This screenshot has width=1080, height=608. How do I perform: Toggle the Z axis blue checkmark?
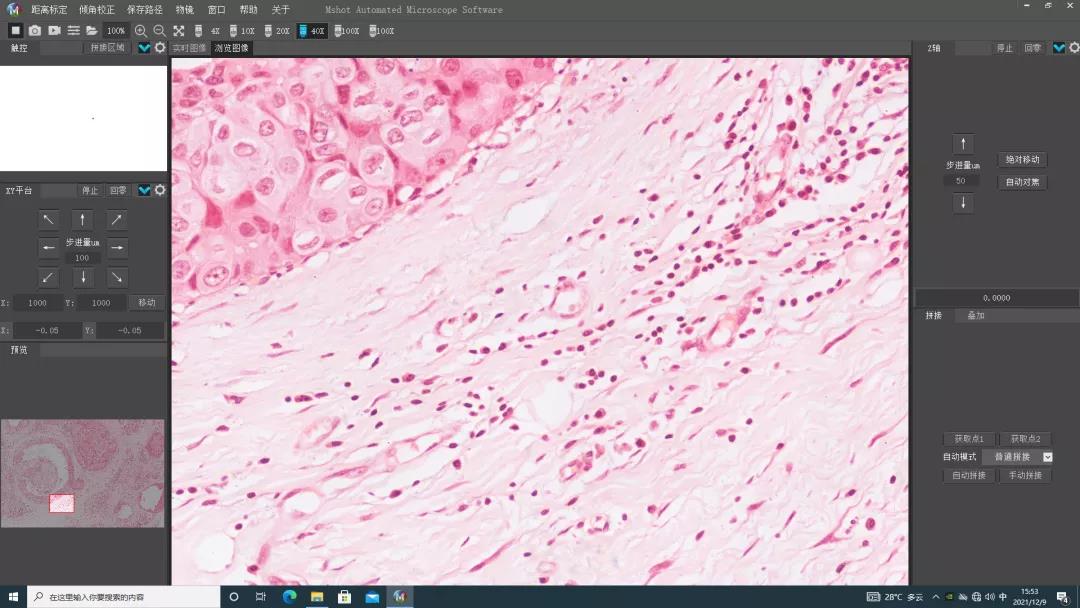pos(1058,48)
